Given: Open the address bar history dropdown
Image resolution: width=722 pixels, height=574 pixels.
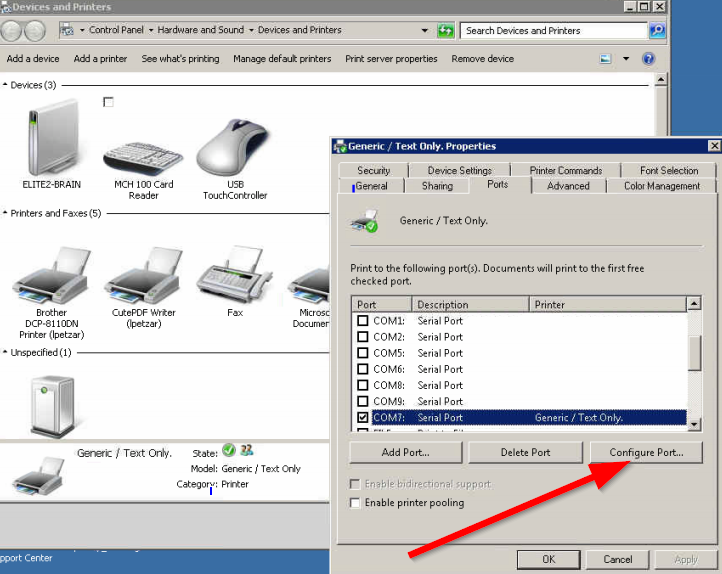Looking at the screenshot, I should coord(425,31).
